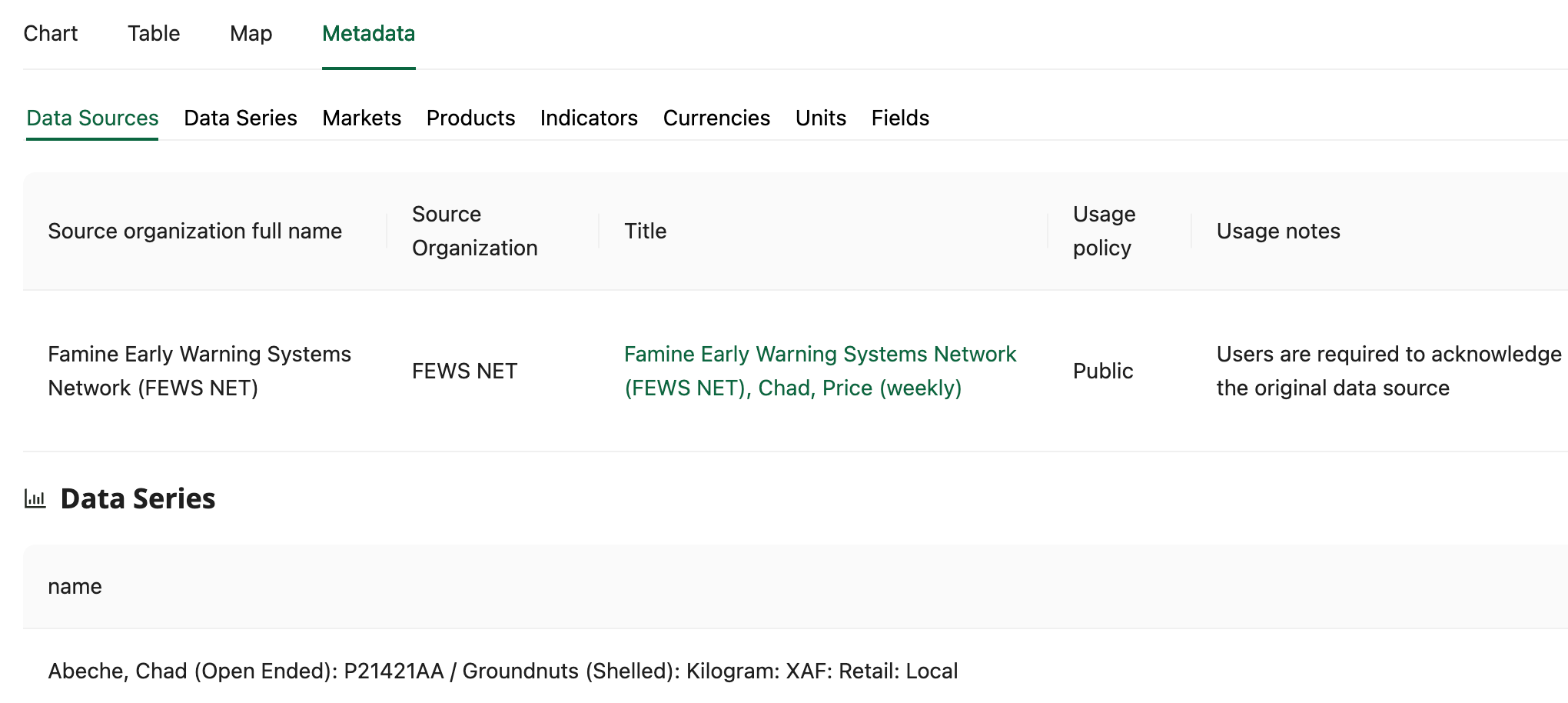Open the FEWS NET Chad Price weekly link

click(820, 371)
